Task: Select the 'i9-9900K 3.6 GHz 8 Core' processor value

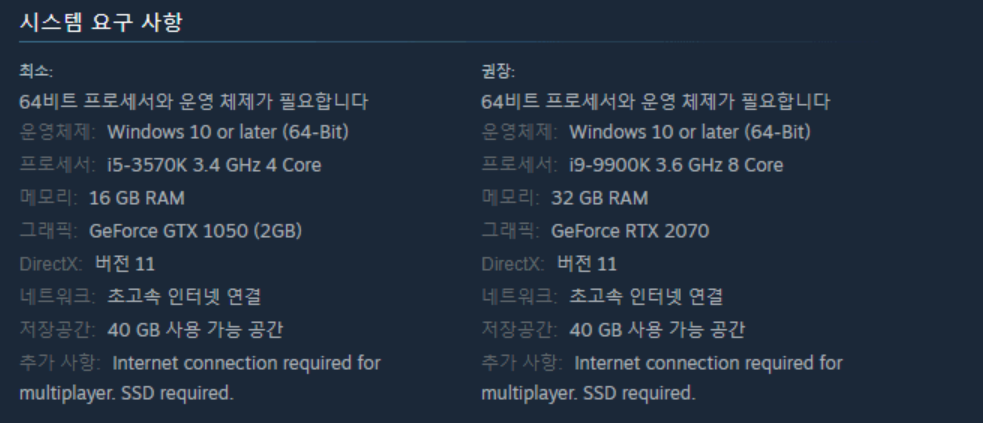Action: 676,165
